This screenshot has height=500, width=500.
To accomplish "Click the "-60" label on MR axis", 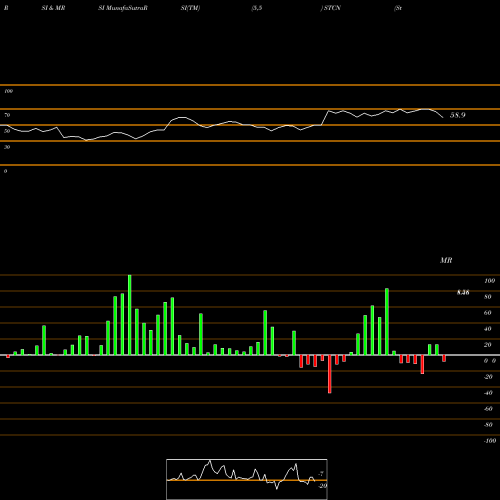I will coord(488,409).
